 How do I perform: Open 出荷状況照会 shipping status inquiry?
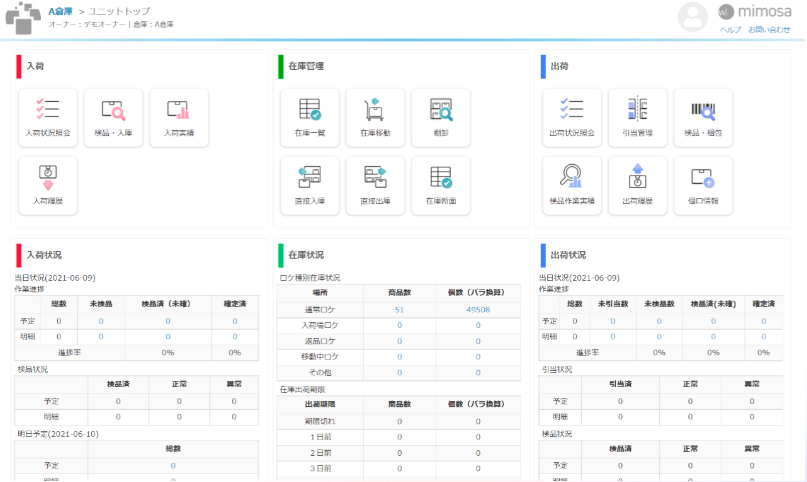pos(572,117)
